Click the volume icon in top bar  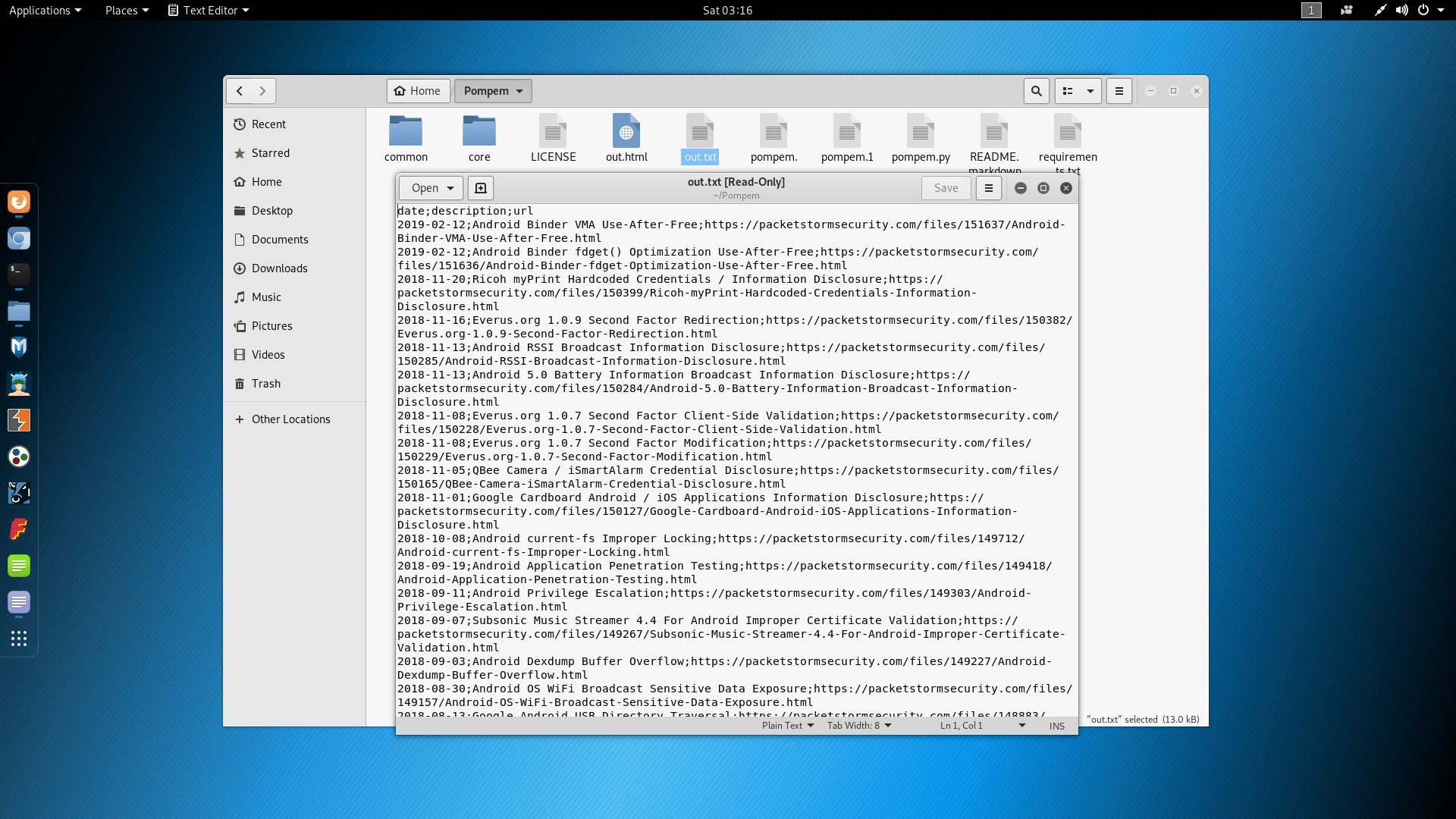point(1401,10)
